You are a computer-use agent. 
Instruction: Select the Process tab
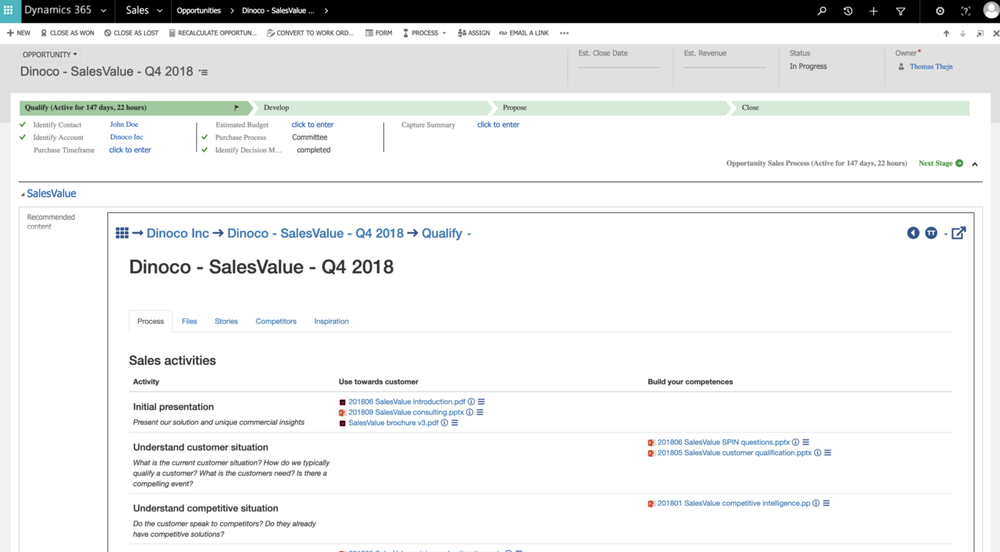tap(151, 321)
